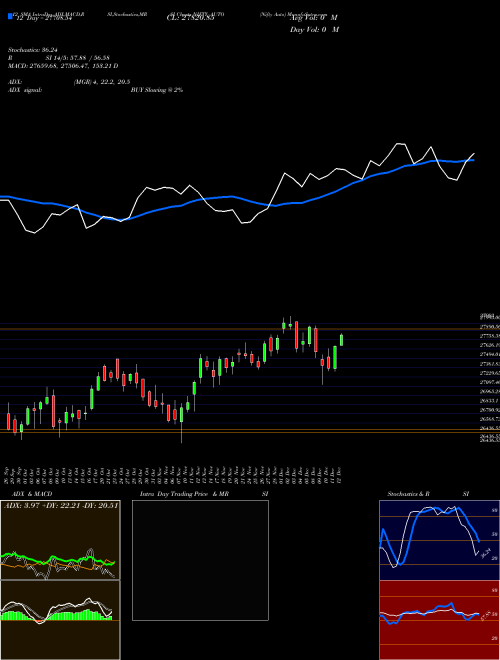The height and width of the screenshot is (660, 500).
Task: Click the '36.24' label in Stochastics panel
Action: (x=486, y=552)
